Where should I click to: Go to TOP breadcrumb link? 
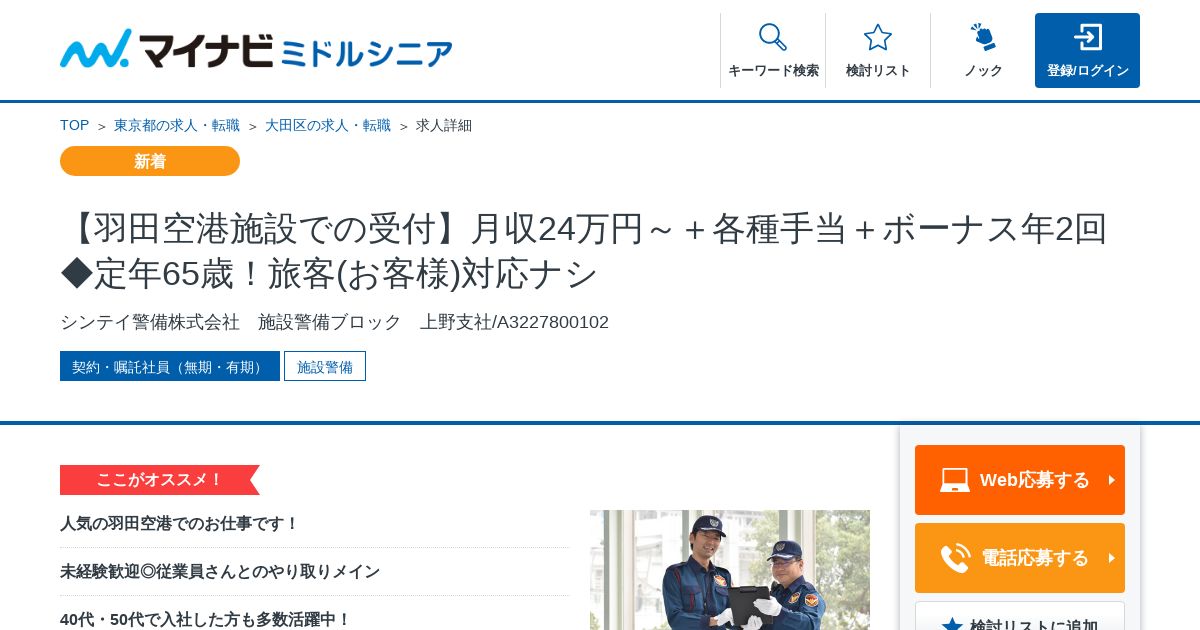pyautogui.click(x=74, y=125)
